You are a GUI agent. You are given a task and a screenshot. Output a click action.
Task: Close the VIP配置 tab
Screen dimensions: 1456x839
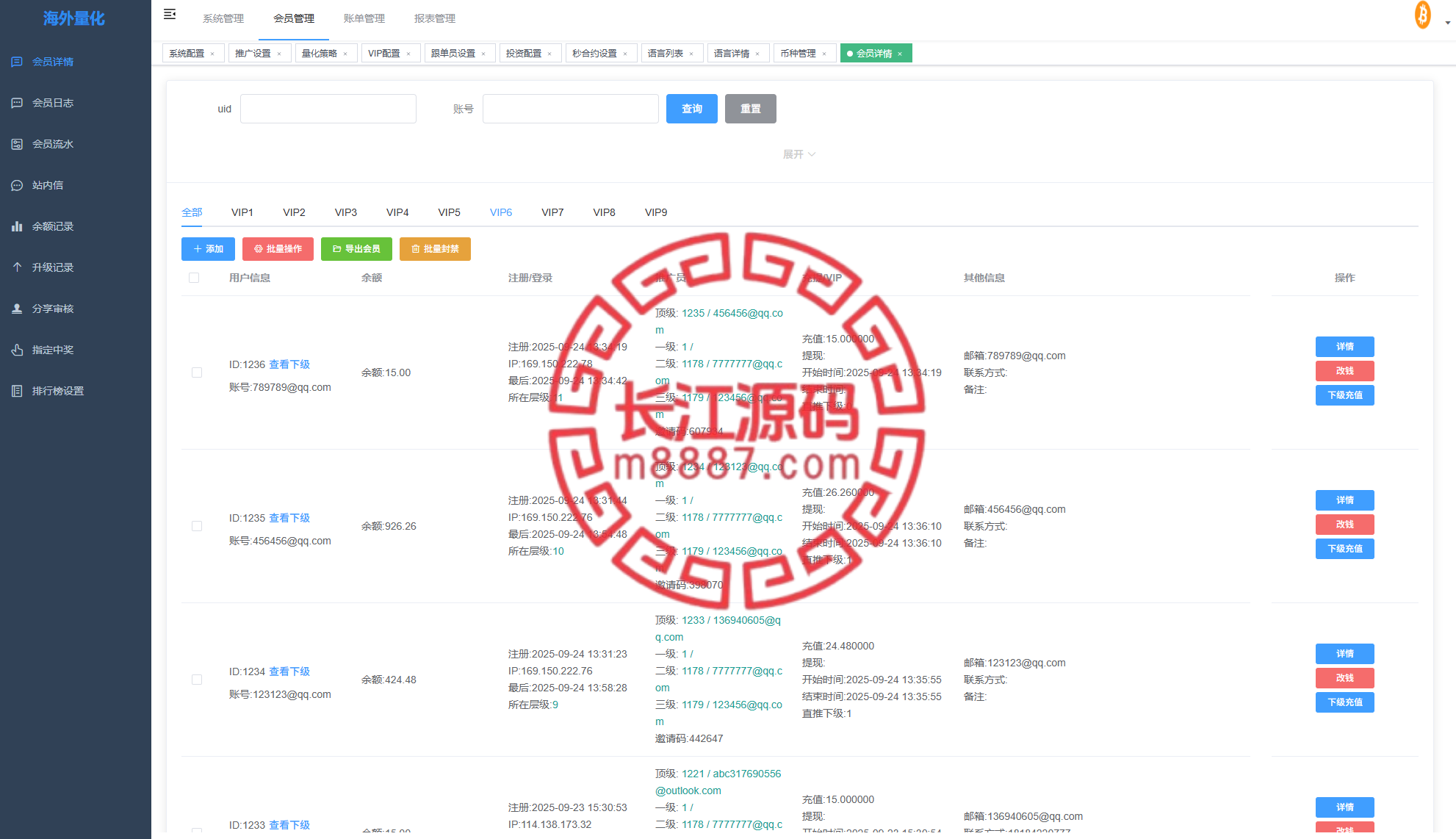pyautogui.click(x=408, y=54)
